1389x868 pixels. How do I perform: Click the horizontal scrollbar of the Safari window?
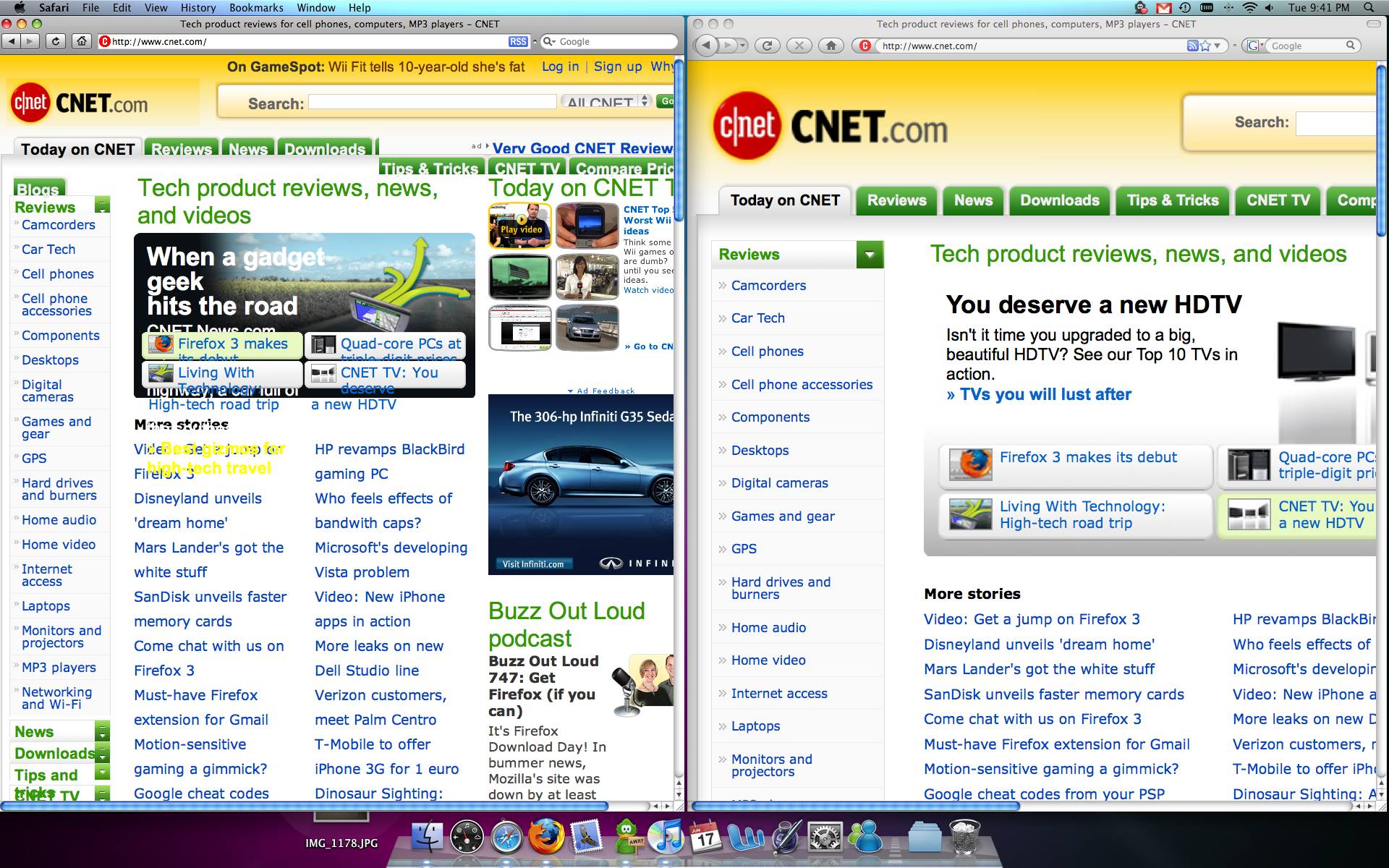304,805
